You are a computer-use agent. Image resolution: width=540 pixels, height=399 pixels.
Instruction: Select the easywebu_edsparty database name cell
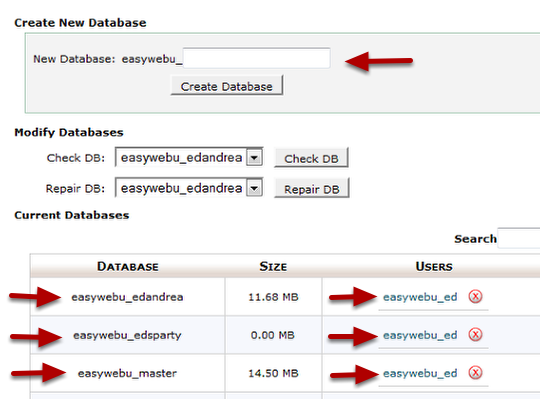point(127,335)
